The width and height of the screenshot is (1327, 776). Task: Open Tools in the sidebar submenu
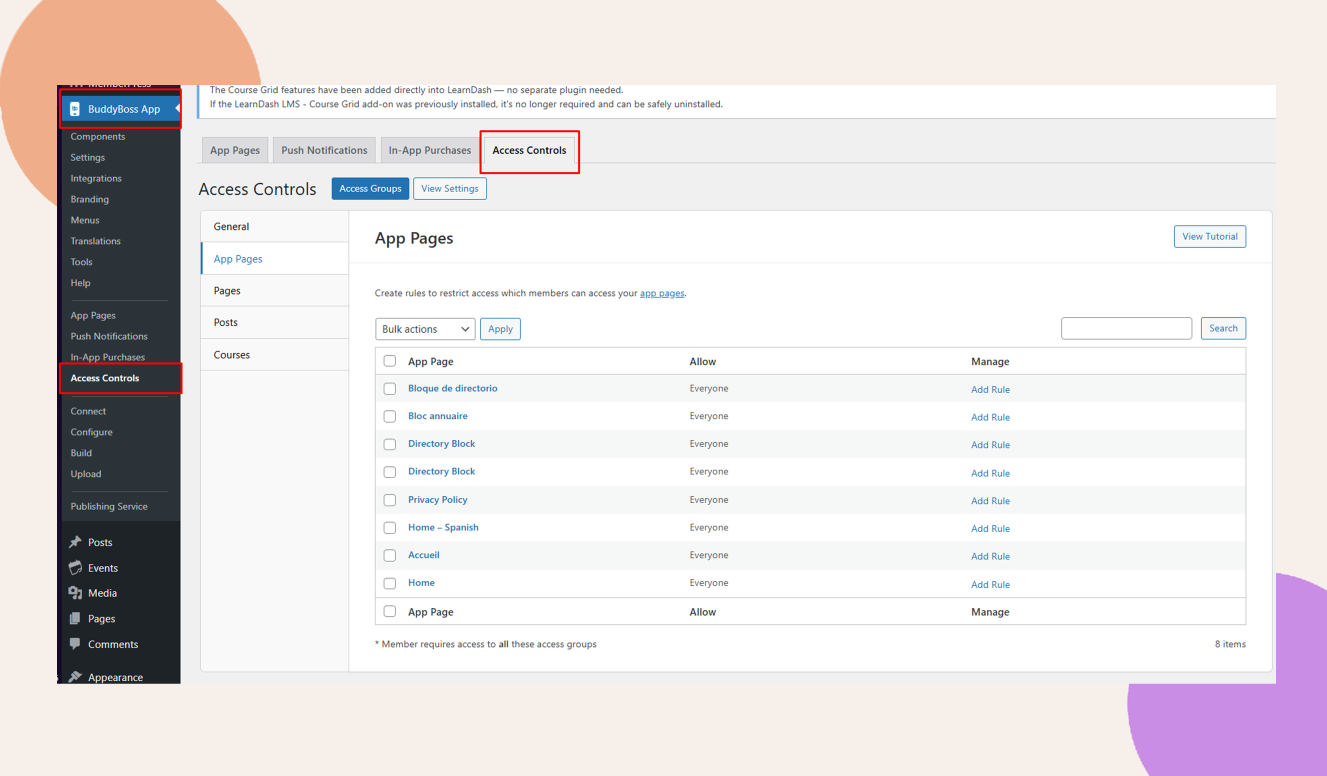pyautogui.click(x=82, y=262)
